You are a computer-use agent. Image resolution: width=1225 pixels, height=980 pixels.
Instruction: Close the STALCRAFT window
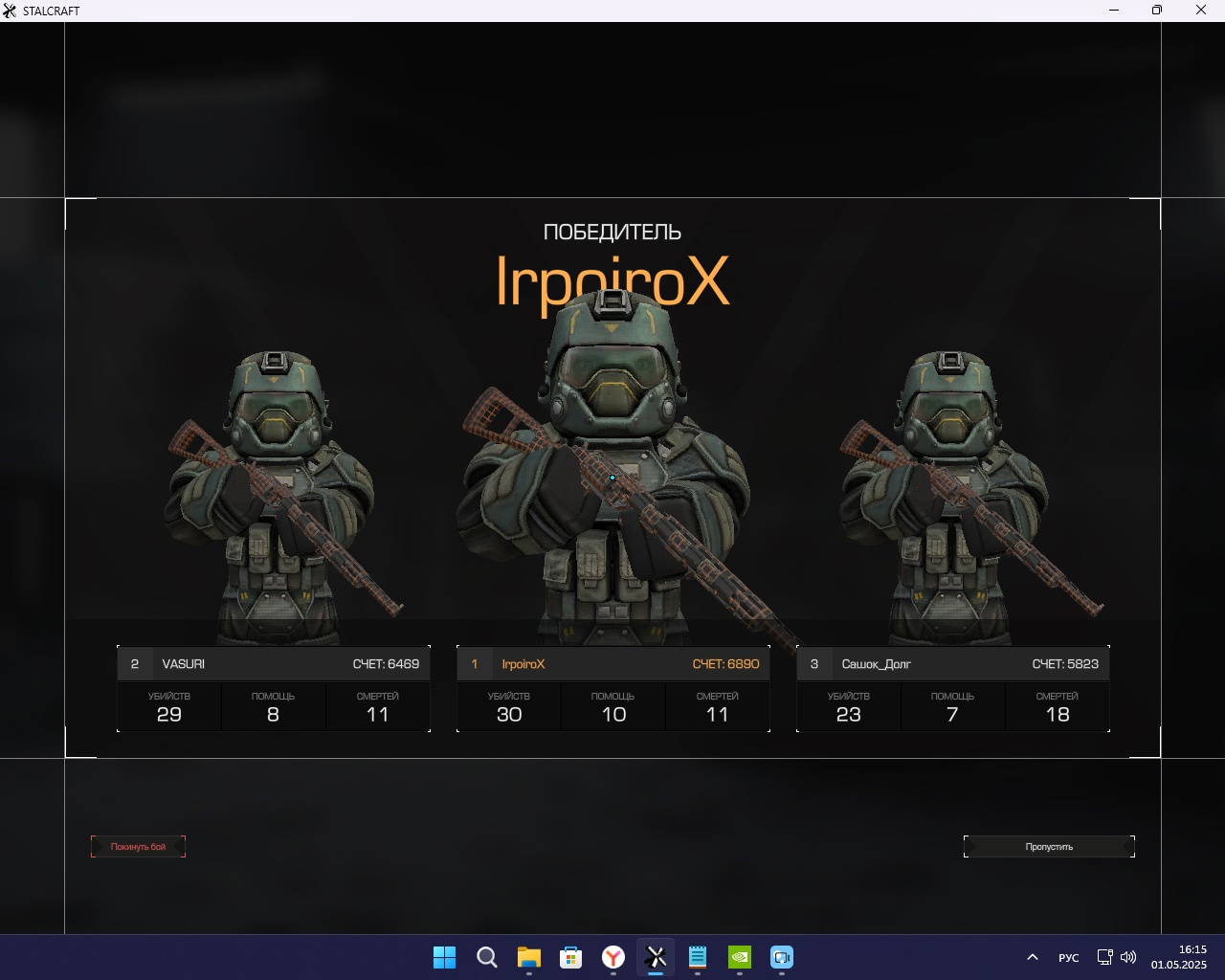tap(1201, 11)
